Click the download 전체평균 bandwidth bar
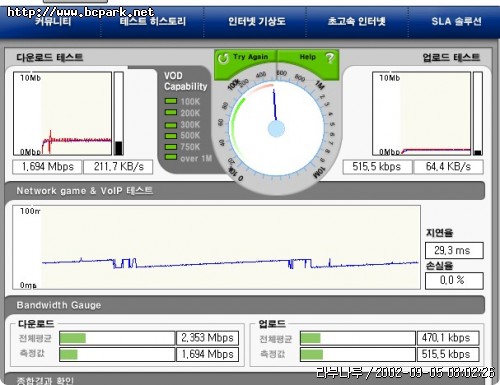This screenshot has width=500, height=385. (x=117, y=338)
